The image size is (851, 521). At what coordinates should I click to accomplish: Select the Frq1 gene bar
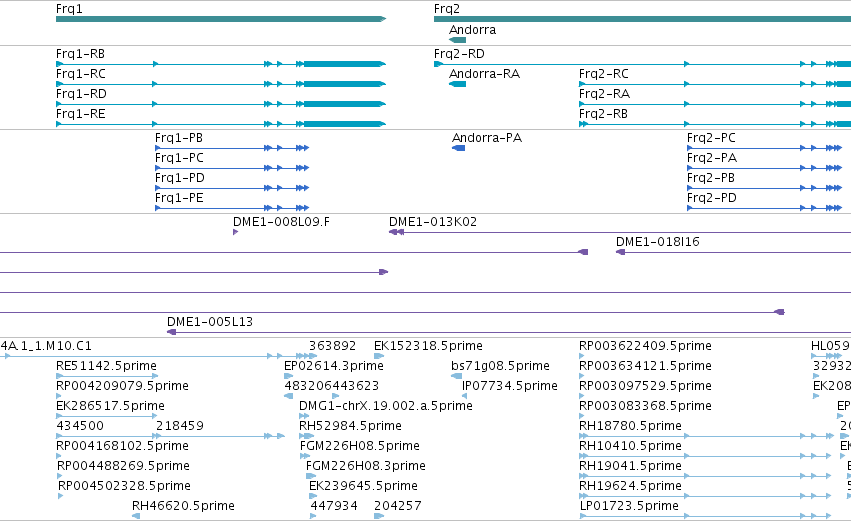pos(221,19)
